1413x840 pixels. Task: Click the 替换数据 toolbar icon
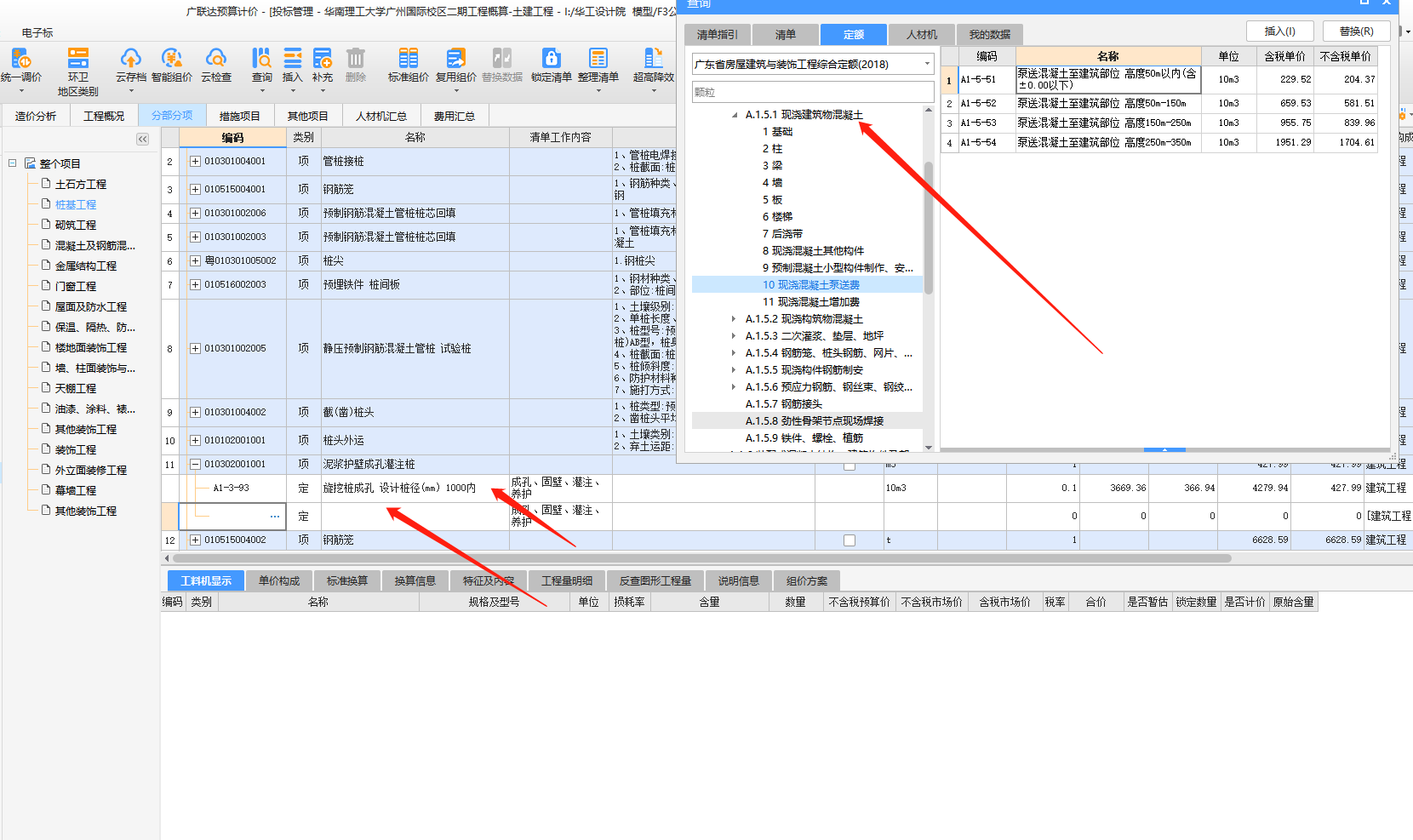[x=502, y=59]
